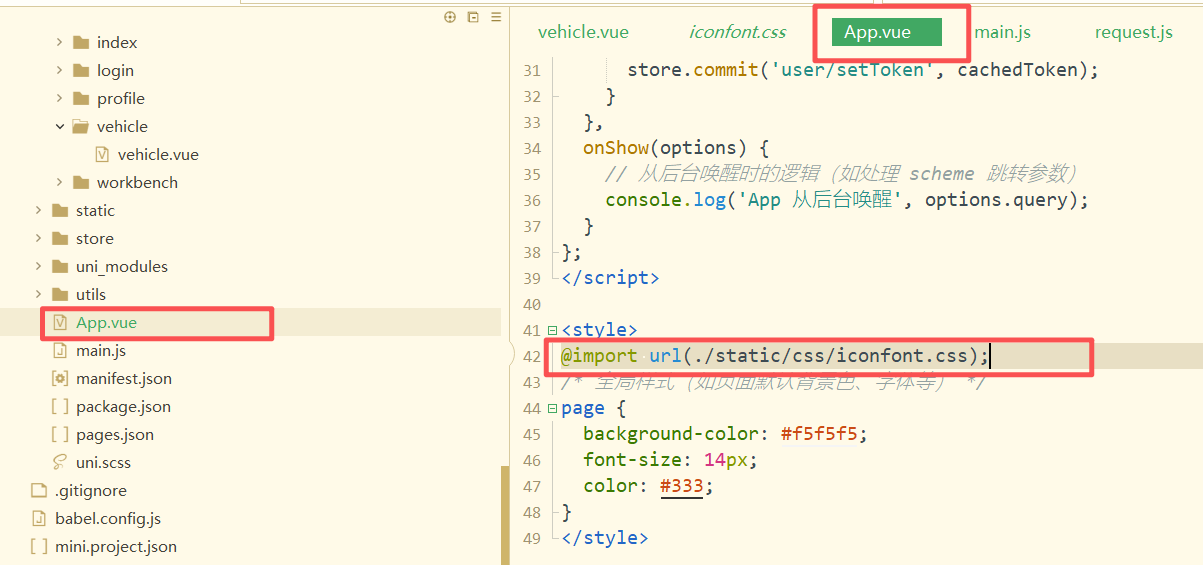Click the vehicle.vue file icon in tree
Viewport: 1203px width, 565px height.
[102, 154]
